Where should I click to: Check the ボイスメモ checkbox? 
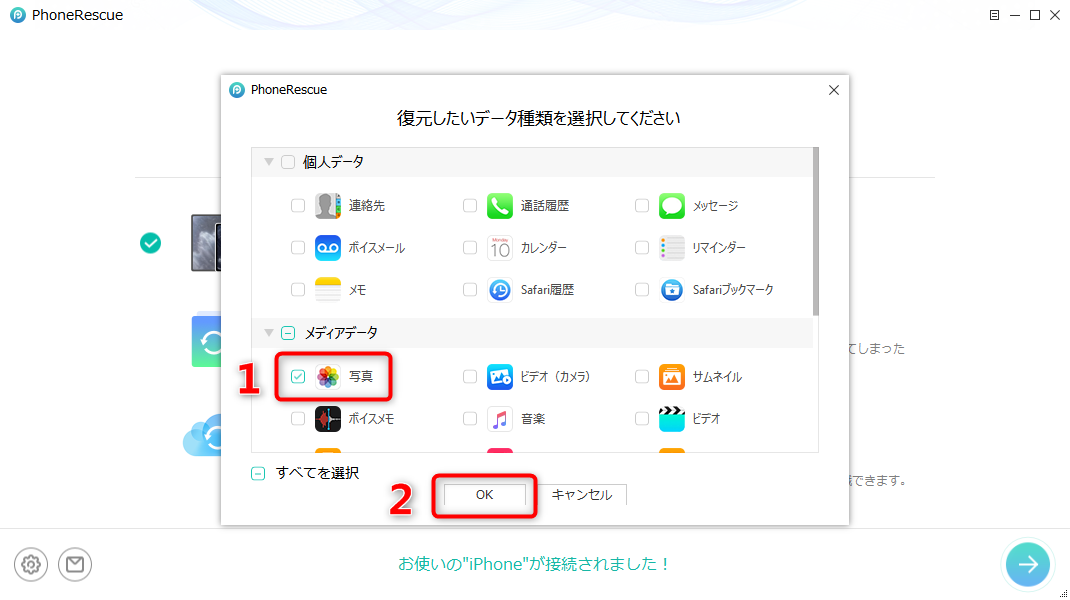[x=298, y=418]
